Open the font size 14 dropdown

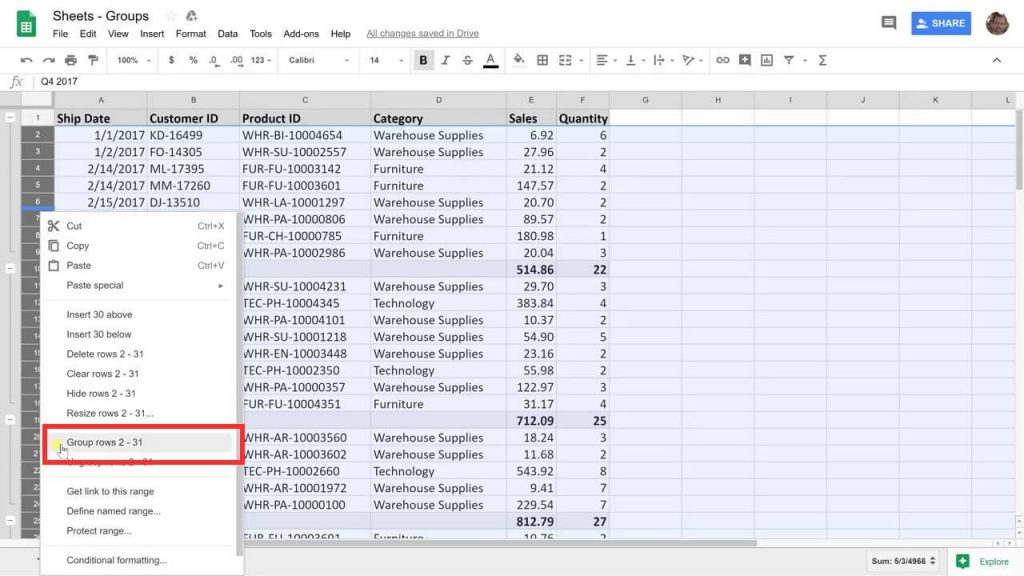(383, 61)
